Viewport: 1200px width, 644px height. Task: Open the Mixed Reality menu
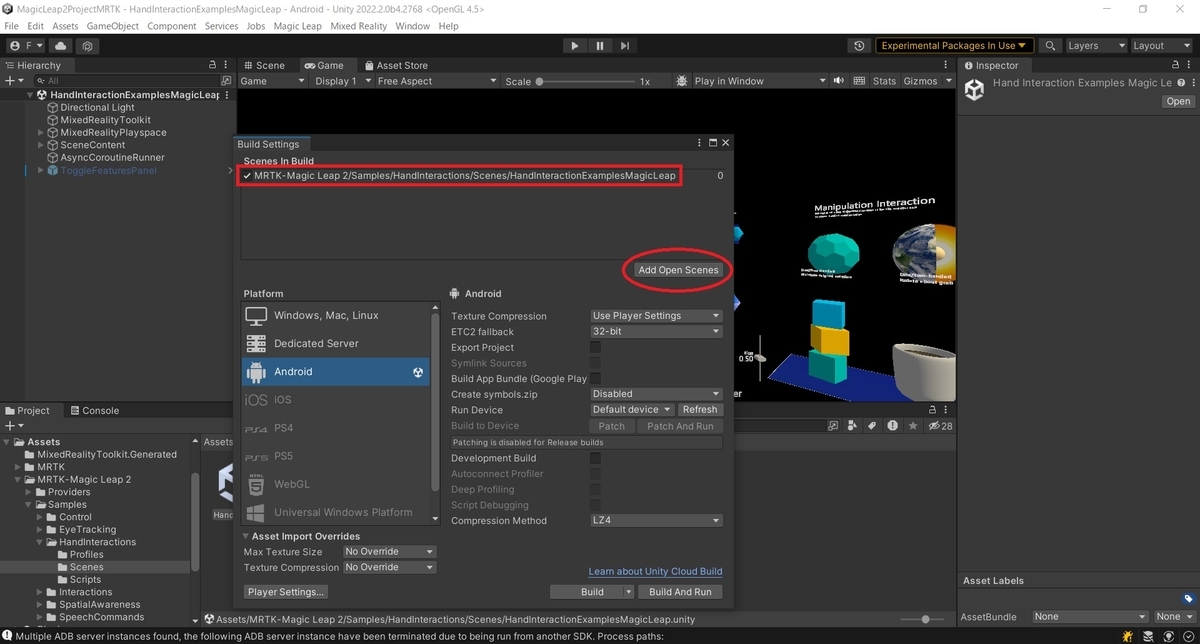360,26
